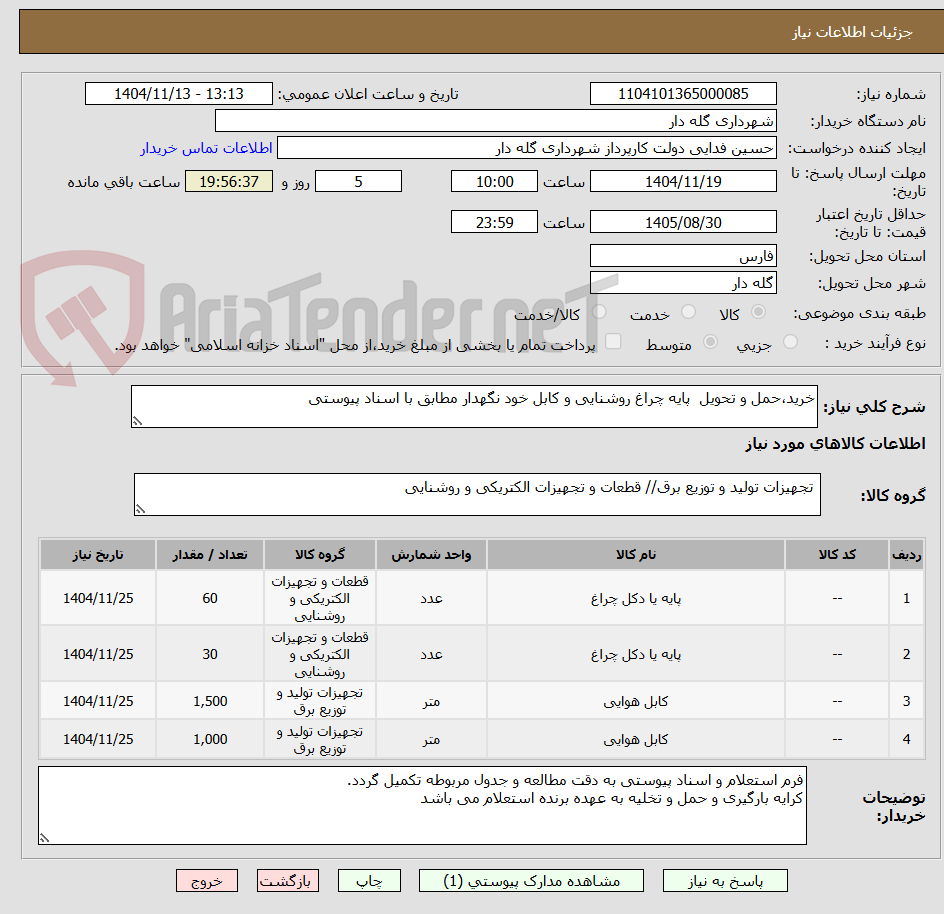This screenshot has width=944, height=914.
Task: Click the خروج button
Action: click(207, 880)
